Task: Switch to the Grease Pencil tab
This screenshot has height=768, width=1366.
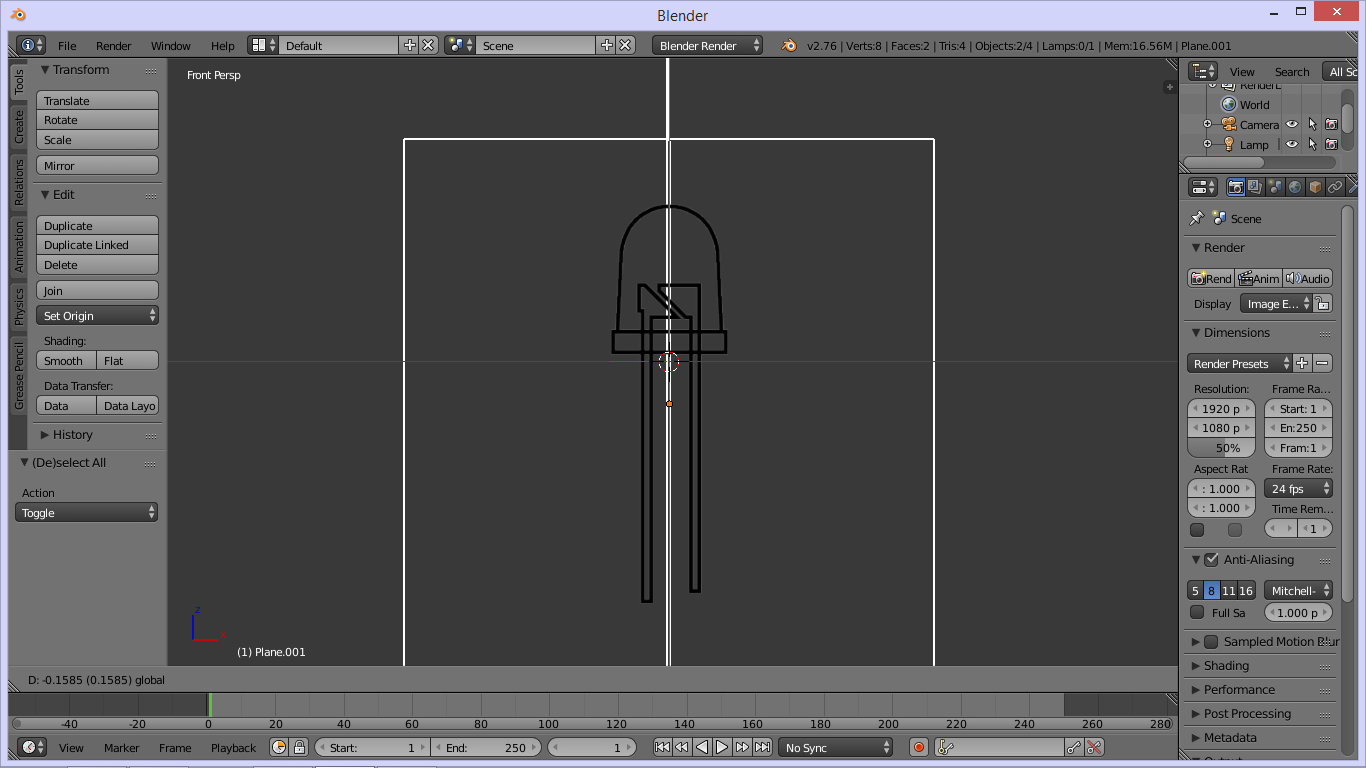Action: (x=18, y=375)
